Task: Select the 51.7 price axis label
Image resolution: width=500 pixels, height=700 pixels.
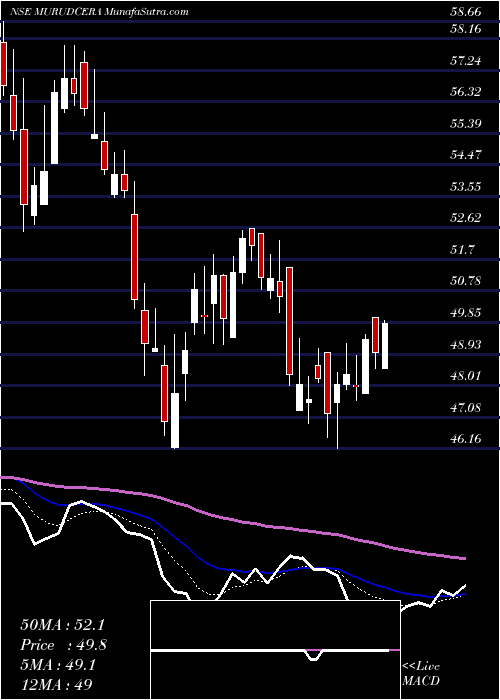Action: 462,249
